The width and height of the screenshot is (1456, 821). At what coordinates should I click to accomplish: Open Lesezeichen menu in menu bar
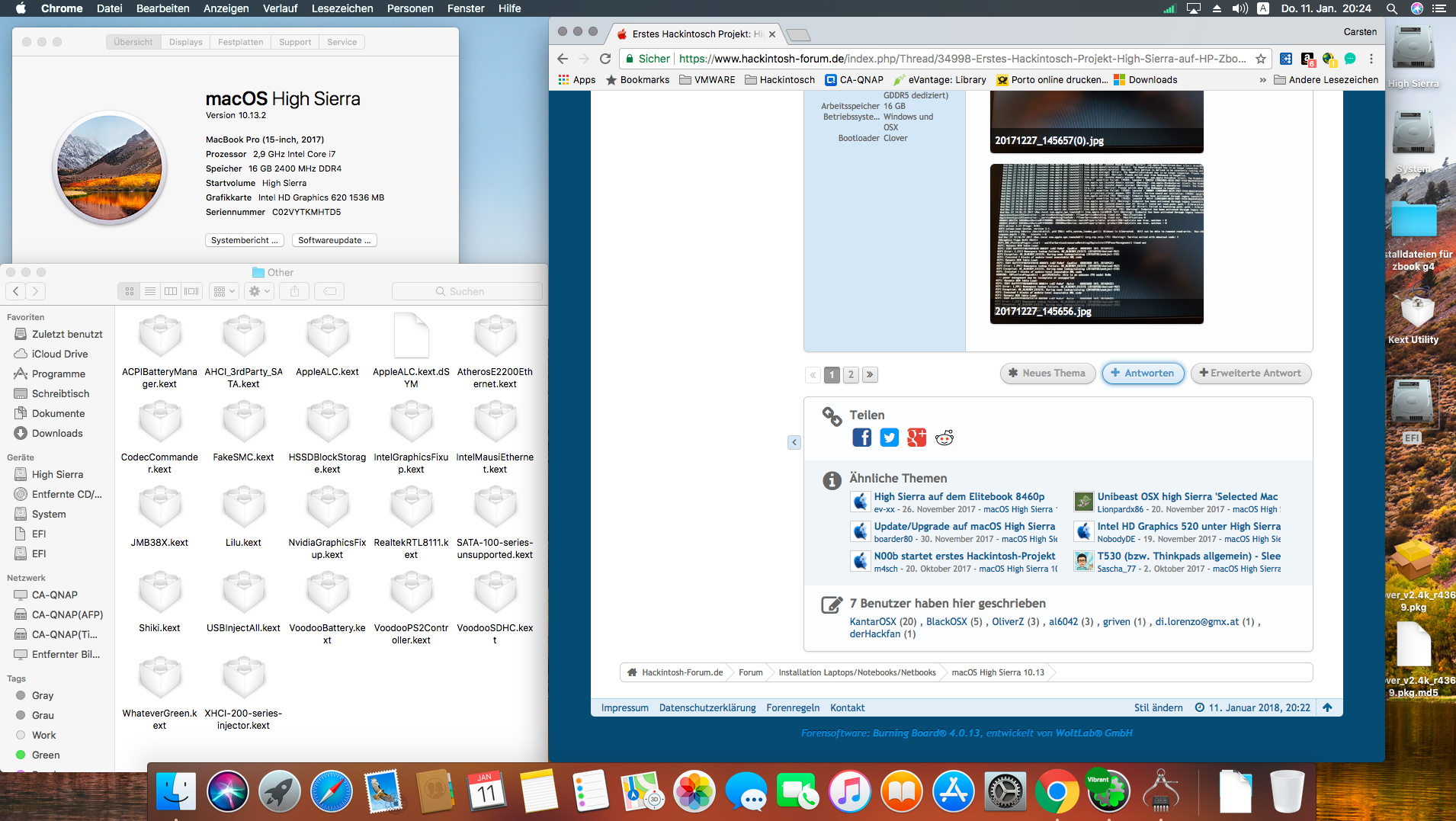pyautogui.click(x=342, y=8)
